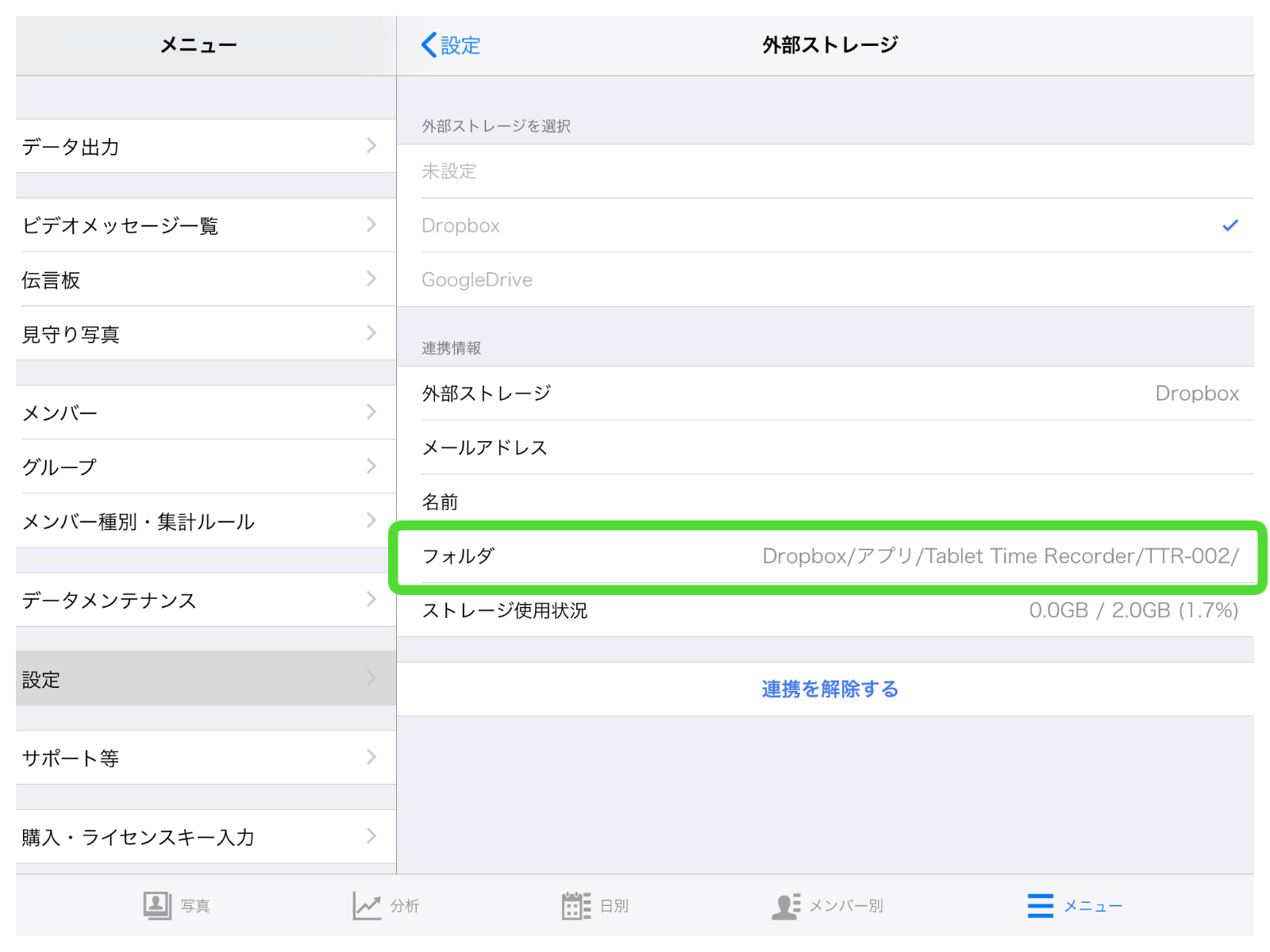This screenshot has width=1270, height=952.
Task: Open the chevron on メンバー row
Action: [x=371, y=412]
